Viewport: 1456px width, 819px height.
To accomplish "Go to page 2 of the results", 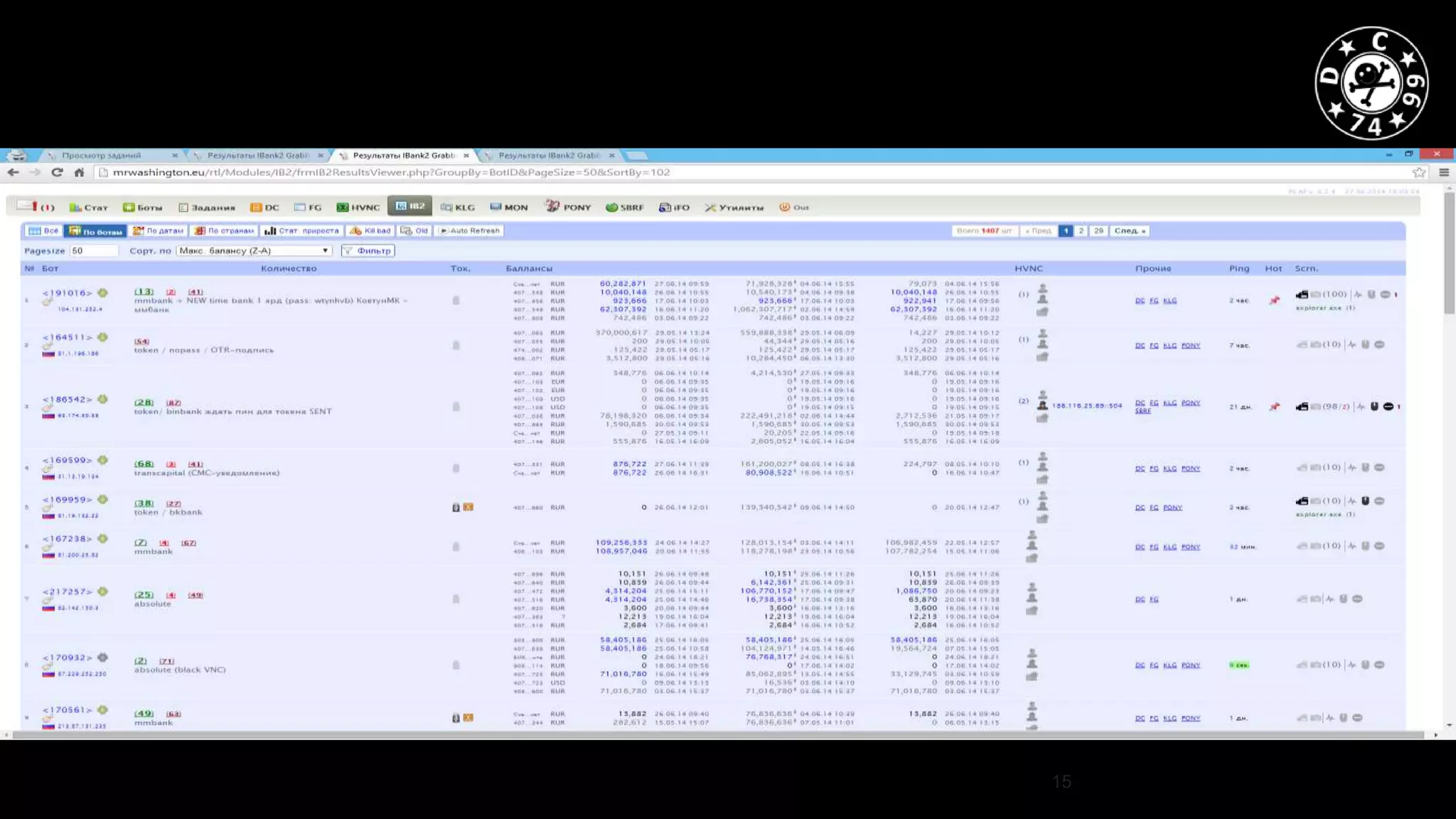I will 1081,230.
